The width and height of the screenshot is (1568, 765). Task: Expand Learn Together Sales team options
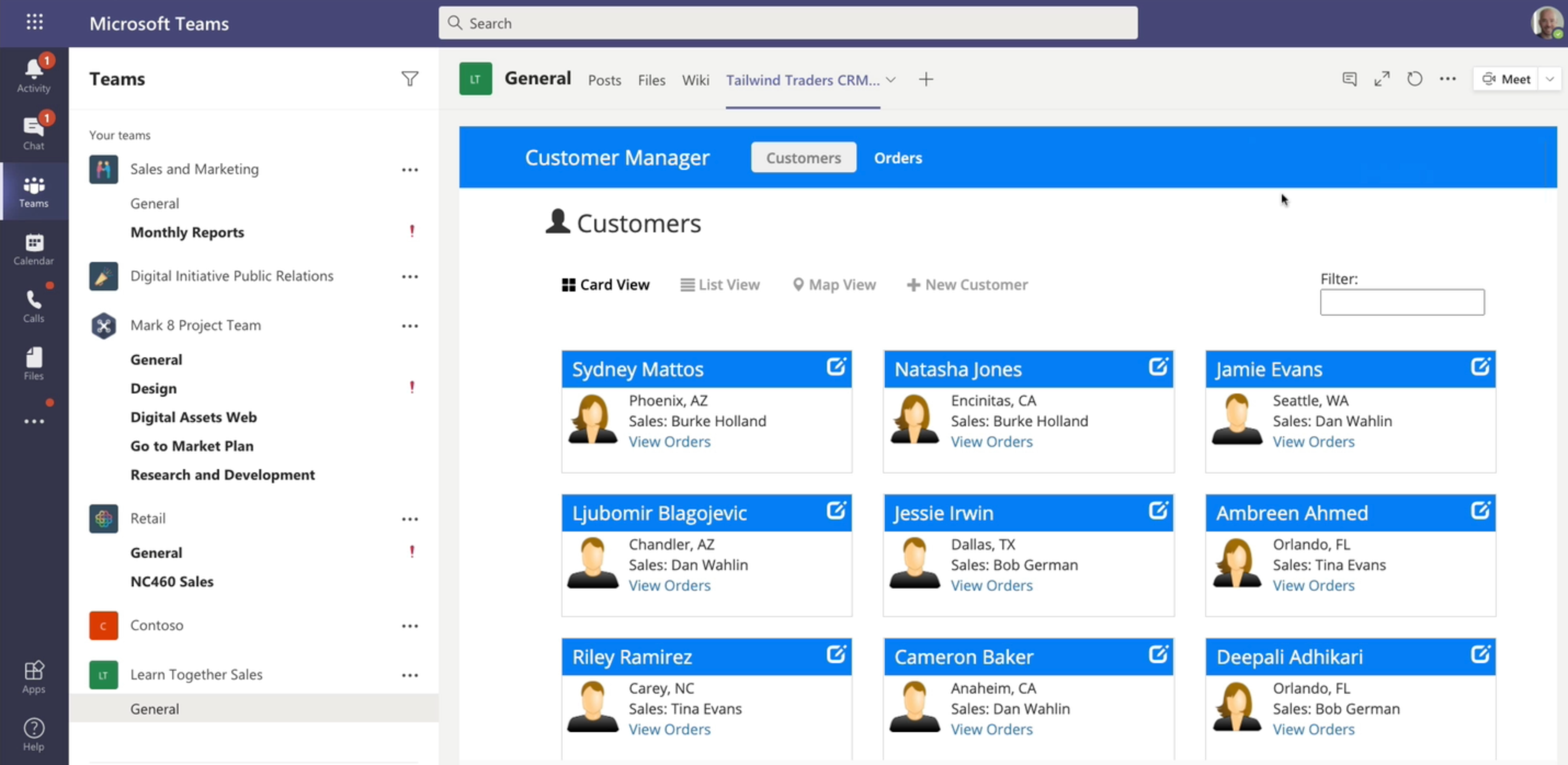pos(410,674)
